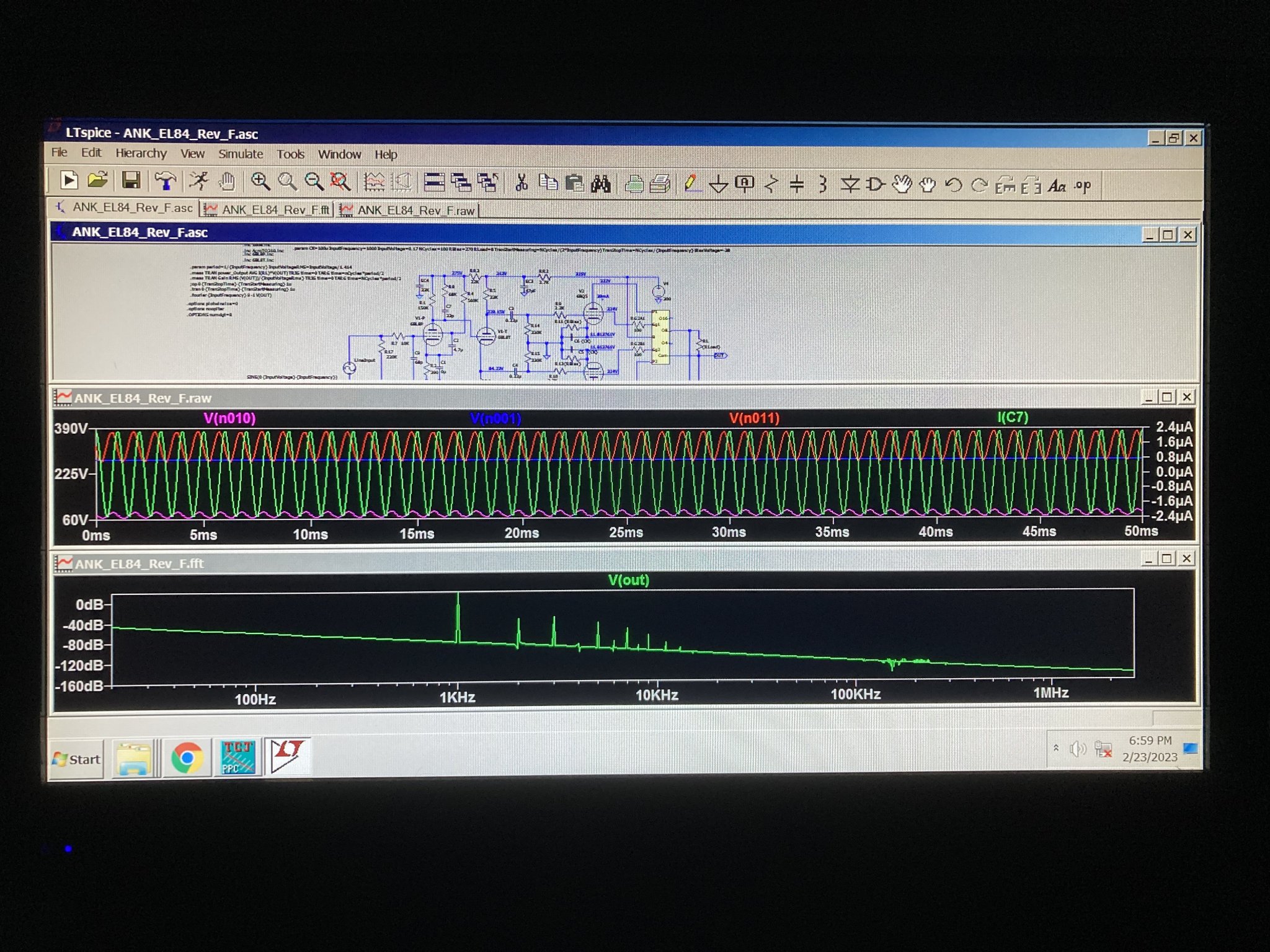Click the LTspice taskbar icon

click(288, 756)
